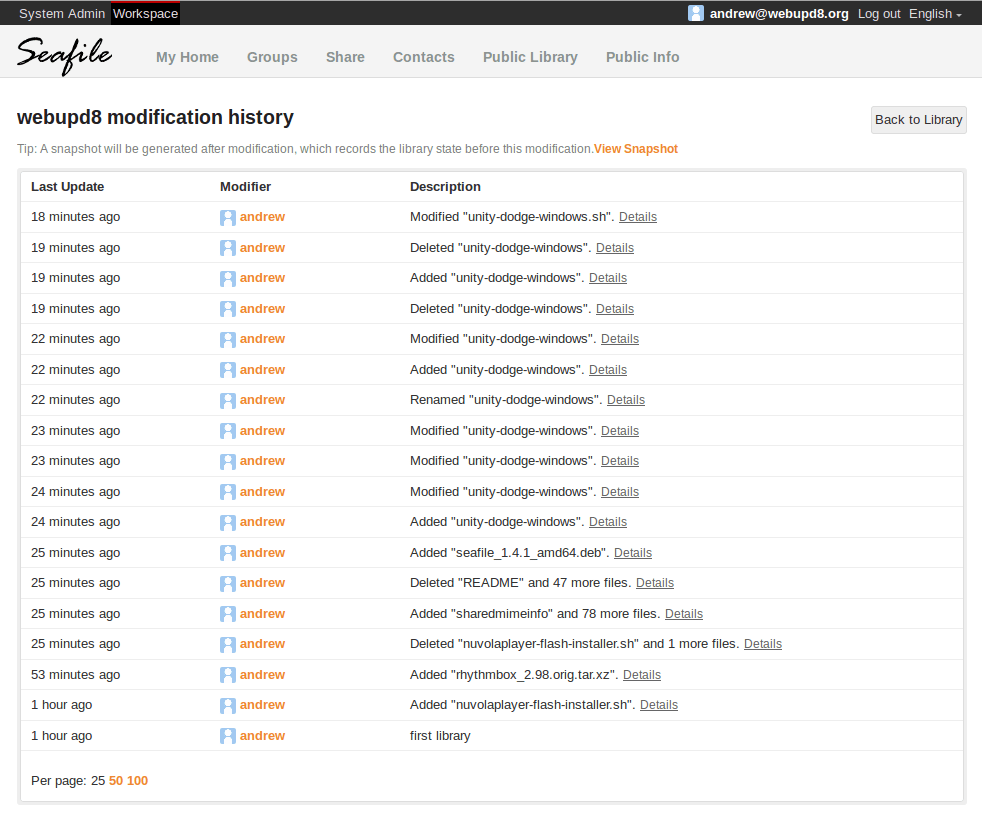The width and height of the screenshot is (982, 821).
Task: Open Groups in navigation
Action: [x=272, y=57]
